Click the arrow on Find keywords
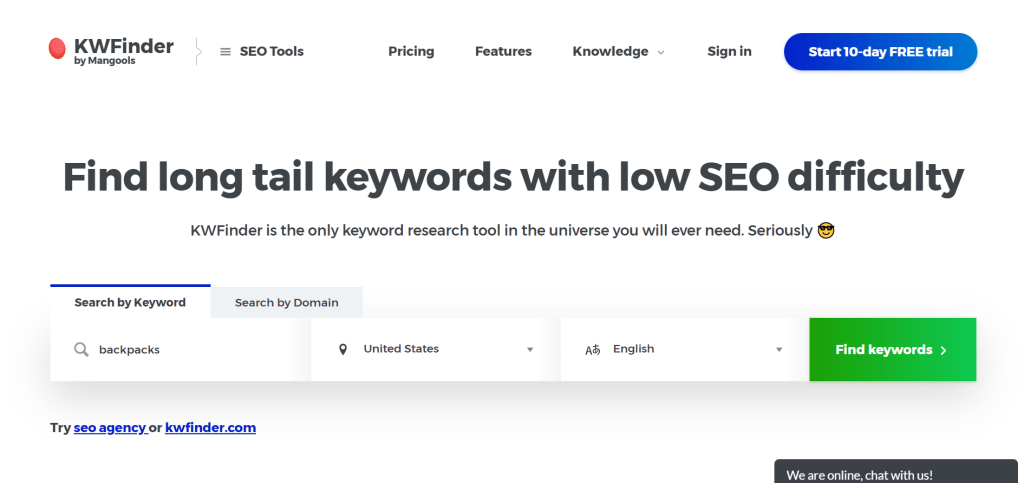This screenshot has height=483, width=1024. [943, 350]
